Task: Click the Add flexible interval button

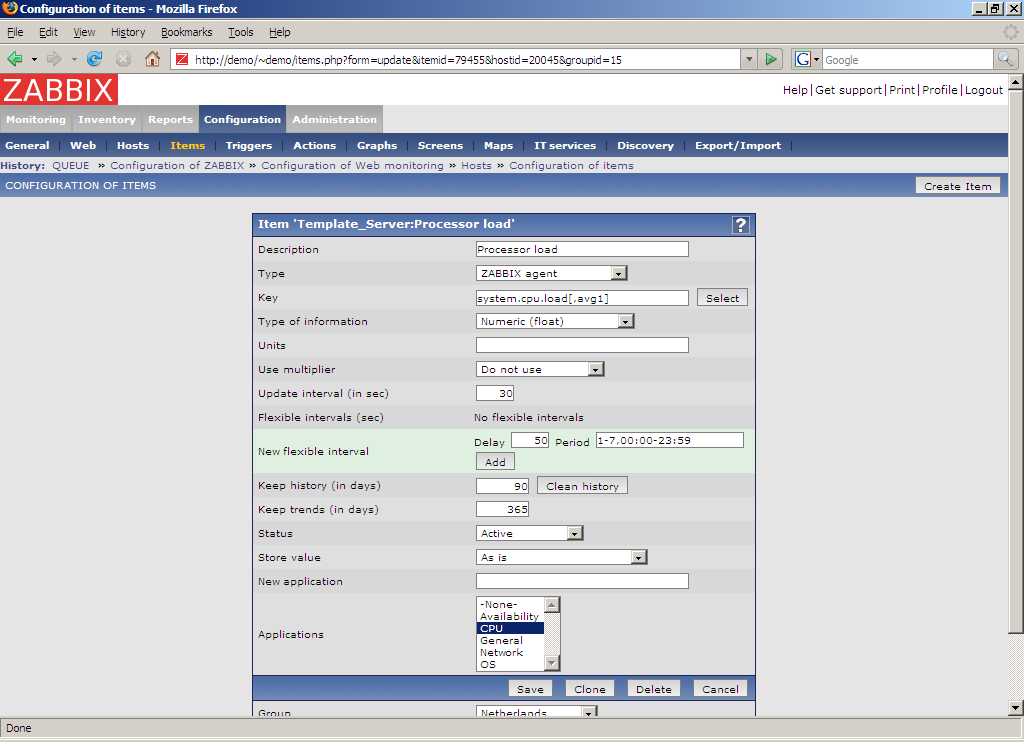Action: point(495,462)
